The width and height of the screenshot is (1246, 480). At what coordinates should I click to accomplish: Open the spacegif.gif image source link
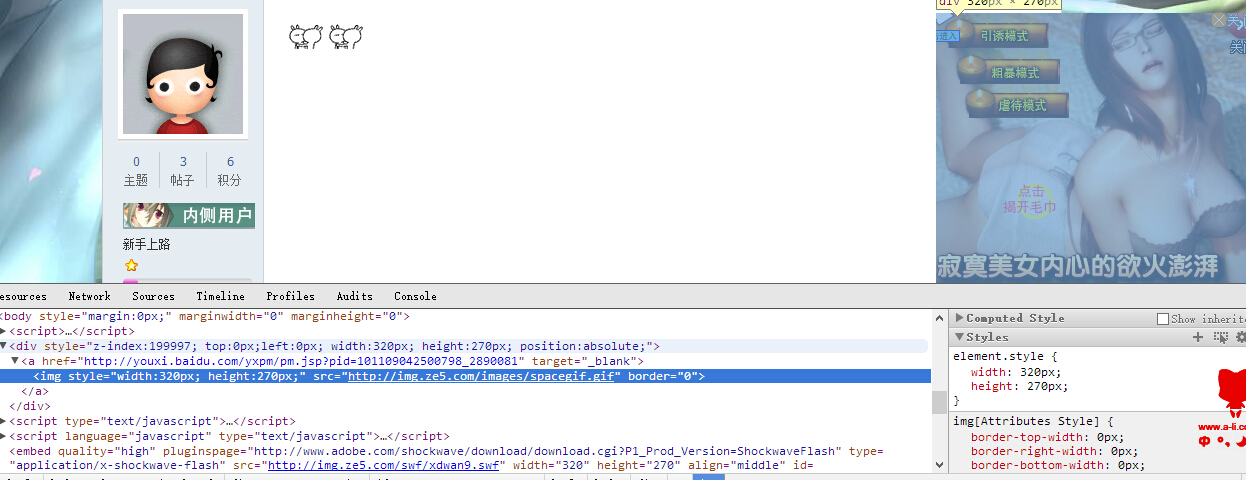[482, 376]
